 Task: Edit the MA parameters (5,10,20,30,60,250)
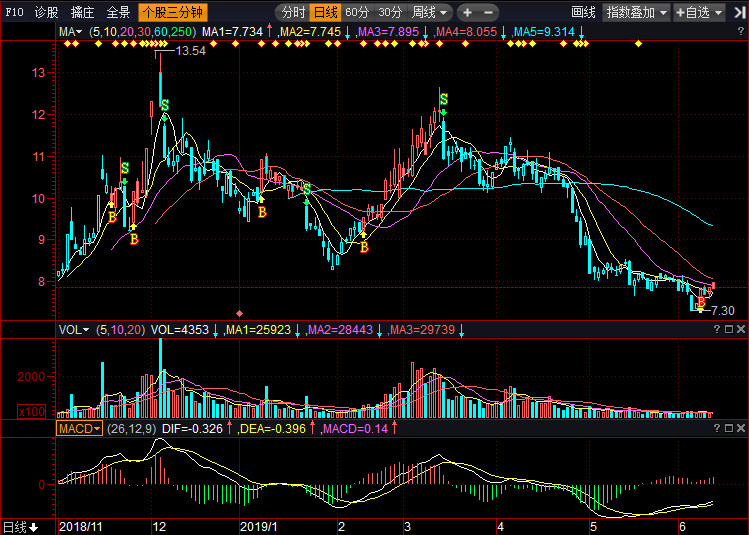pyautogui.click(x=142, y=32)
